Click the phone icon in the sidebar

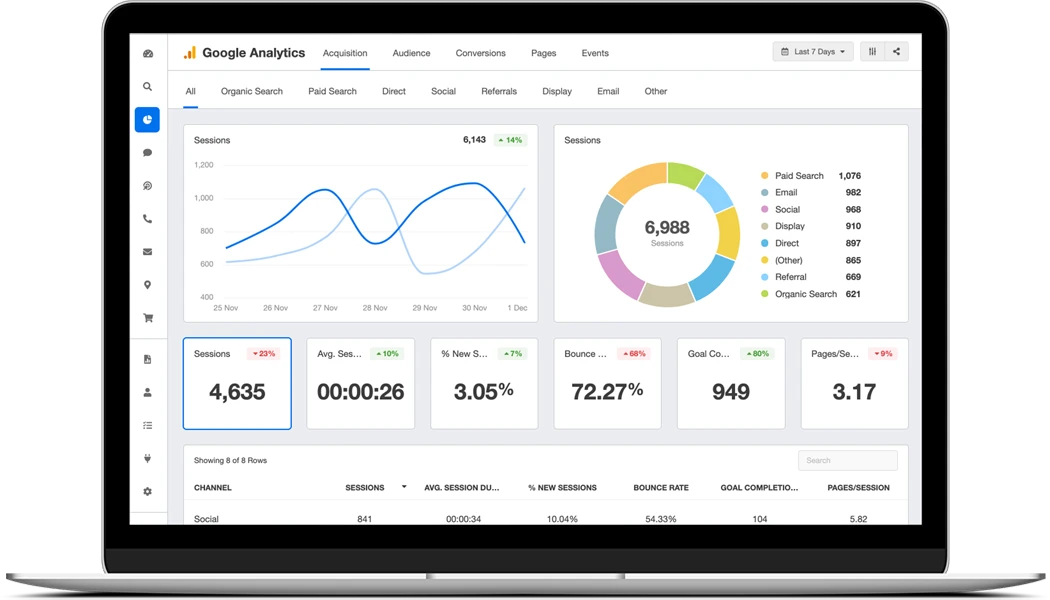click(147, 218)
